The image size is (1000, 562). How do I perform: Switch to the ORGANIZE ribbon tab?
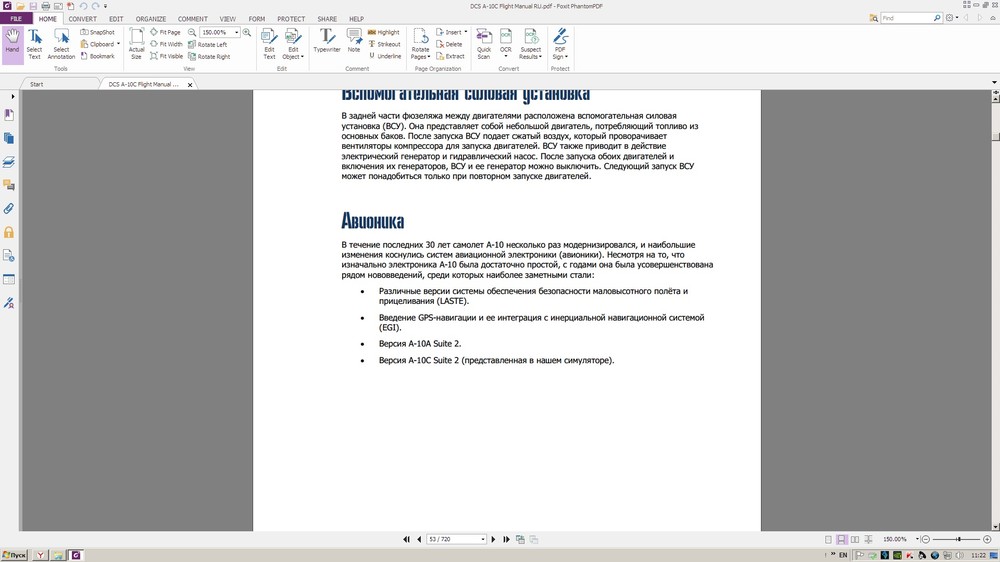[151, 18]
